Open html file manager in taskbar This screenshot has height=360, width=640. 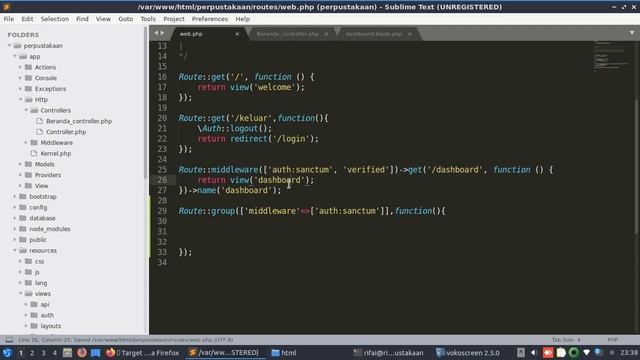coord(284,353)
